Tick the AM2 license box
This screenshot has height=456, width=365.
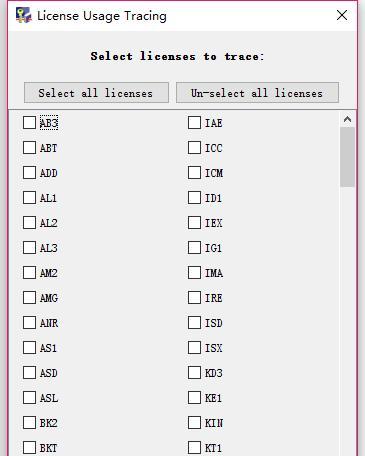[x=29, y=273]
